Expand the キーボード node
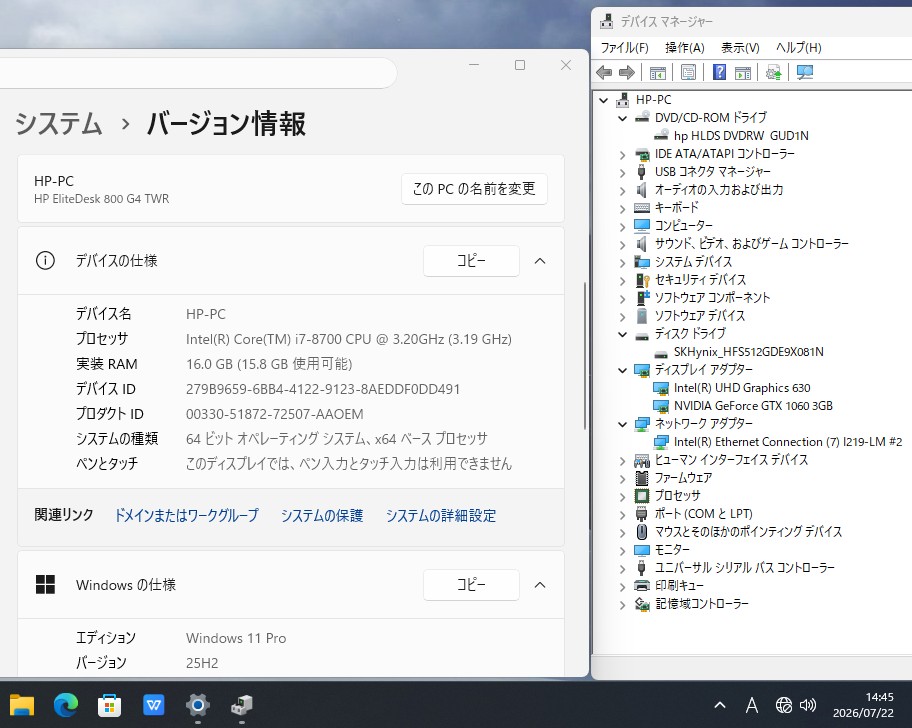This screenshot has height=728, width=912. tap(622, 209)
